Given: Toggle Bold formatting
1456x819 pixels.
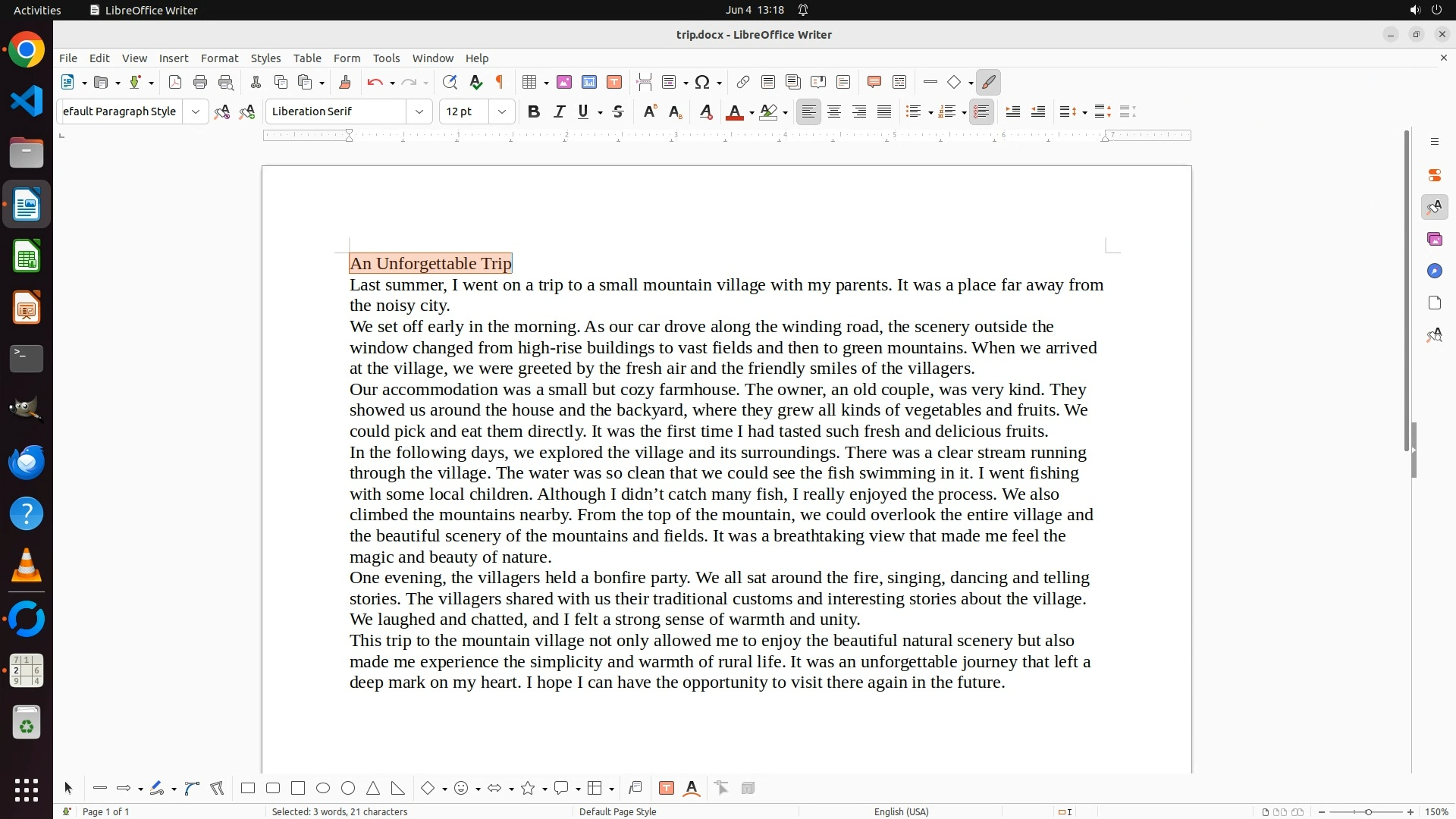Looking at the screenshot, I should [534, 111].
